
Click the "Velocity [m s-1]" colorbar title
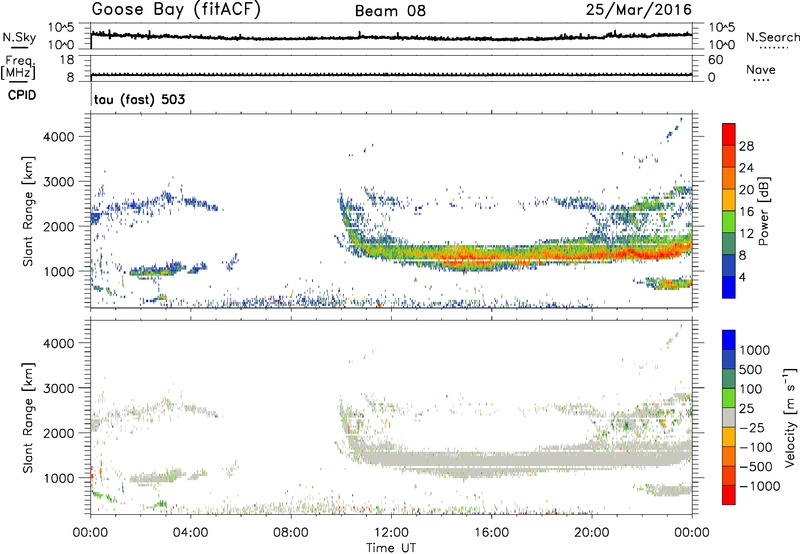point(790,417)
